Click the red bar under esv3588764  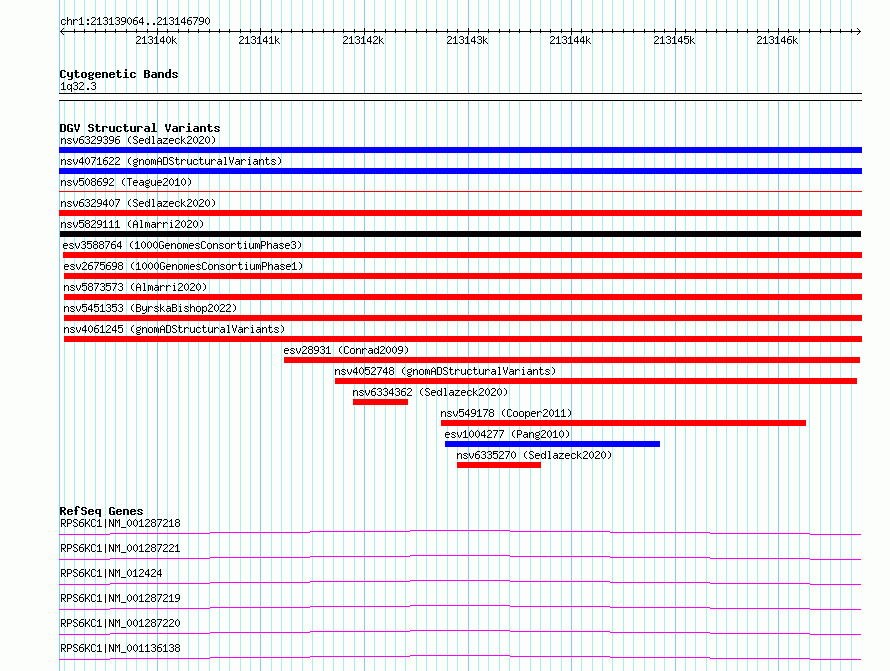click(462, 255)
